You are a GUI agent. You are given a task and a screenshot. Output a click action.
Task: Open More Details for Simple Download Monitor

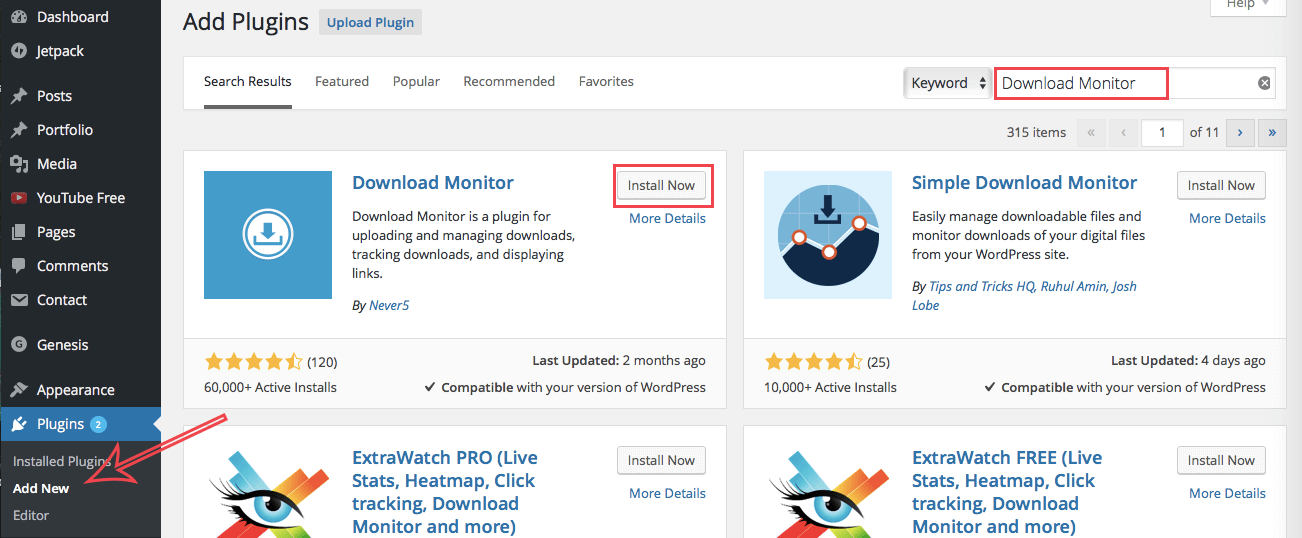(x=1227, y=218)
